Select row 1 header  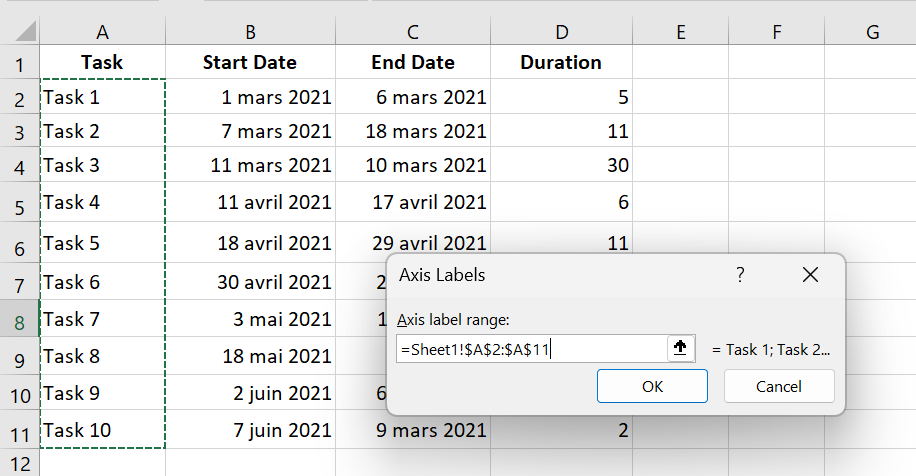[x=19, y=62]
